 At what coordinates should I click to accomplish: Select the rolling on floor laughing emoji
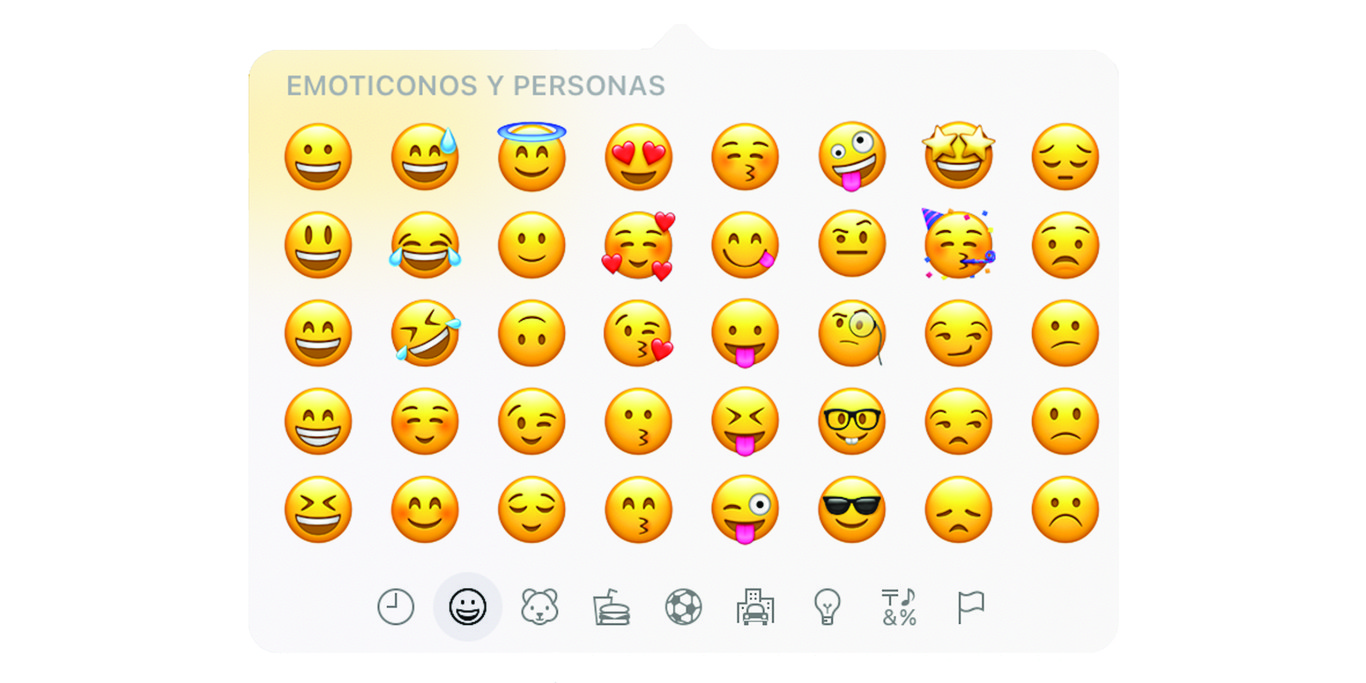(x=425, y=333)
